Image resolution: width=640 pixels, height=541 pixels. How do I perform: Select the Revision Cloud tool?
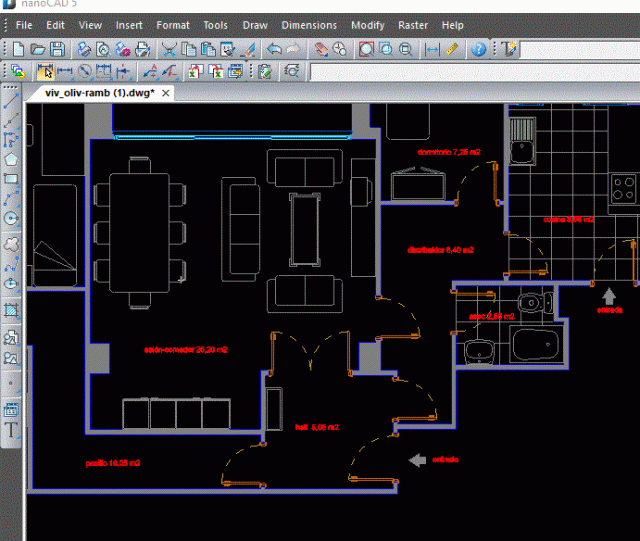tap(12, 242)
